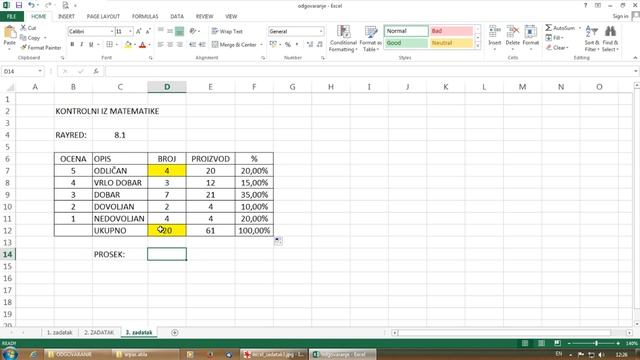
Task: Toggle Align Left in Alignment group
Action: coord(160,44)
